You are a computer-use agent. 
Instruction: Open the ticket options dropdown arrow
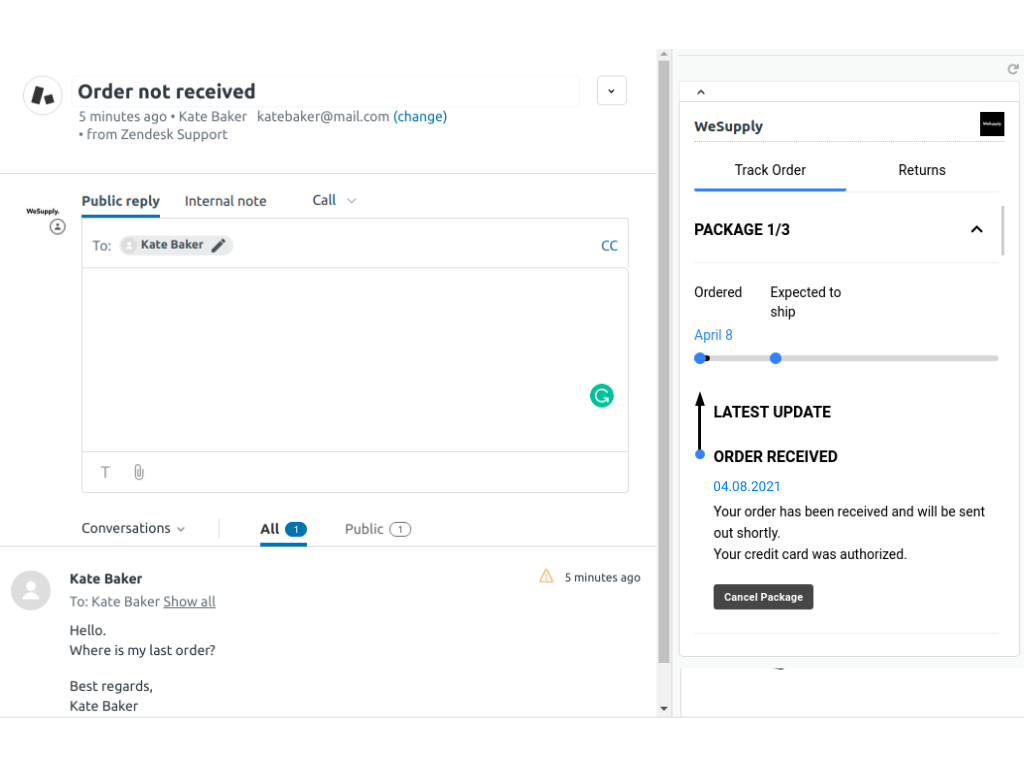click(611, 91)
